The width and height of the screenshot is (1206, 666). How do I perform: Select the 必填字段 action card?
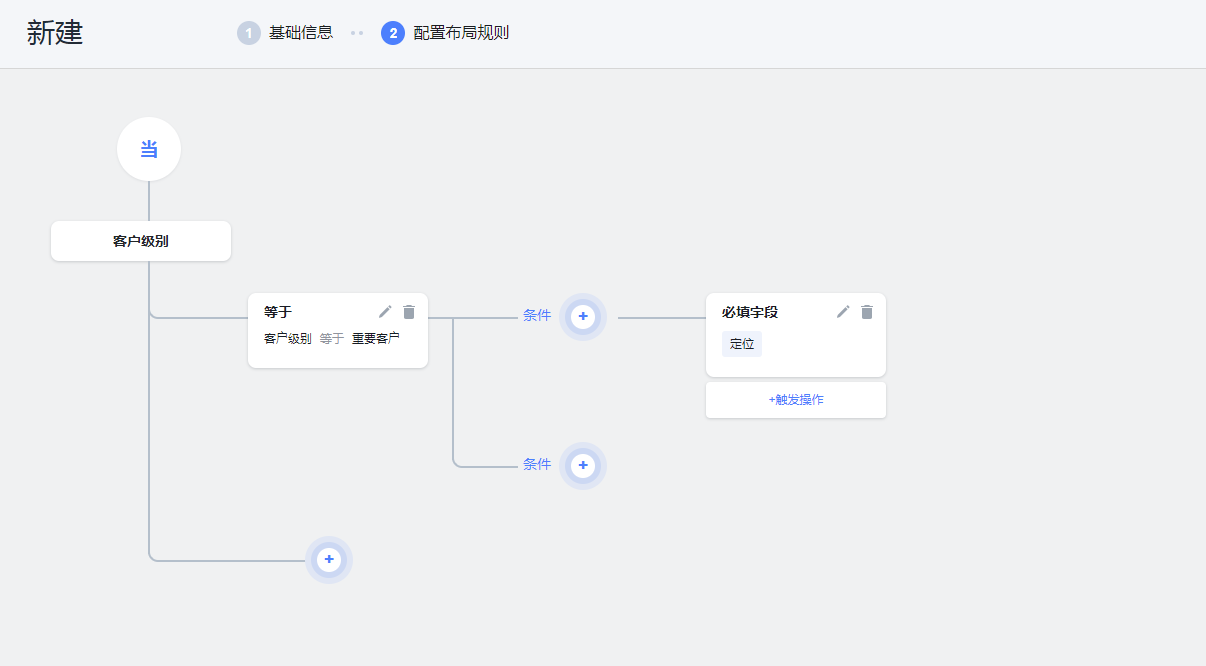coord(780,335)
